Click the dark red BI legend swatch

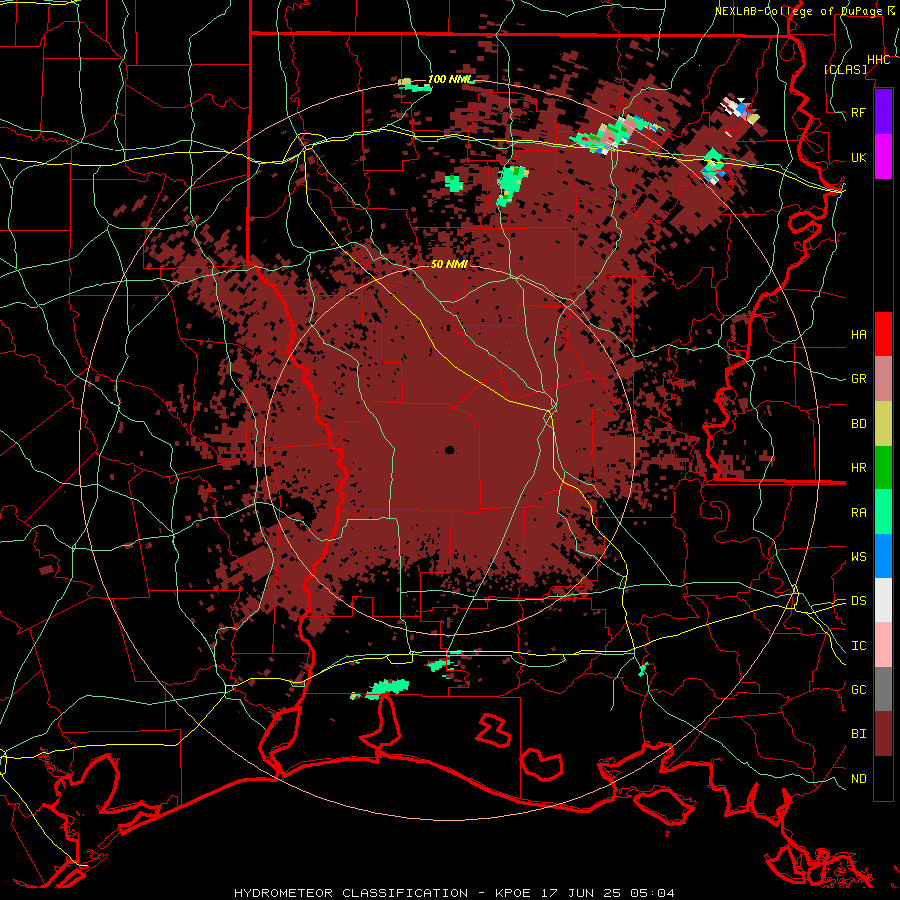coord(883,734)
